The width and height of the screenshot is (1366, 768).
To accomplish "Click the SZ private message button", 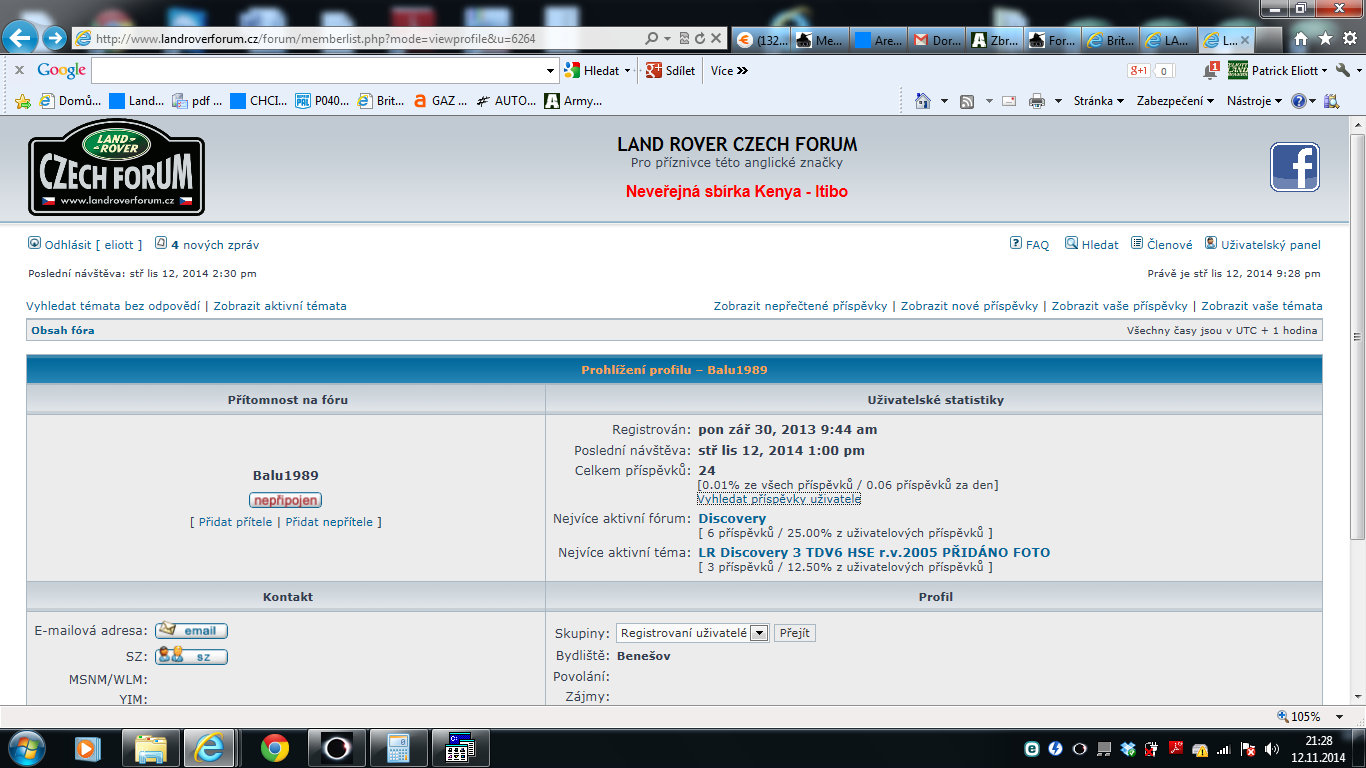I will click(191, 656).
